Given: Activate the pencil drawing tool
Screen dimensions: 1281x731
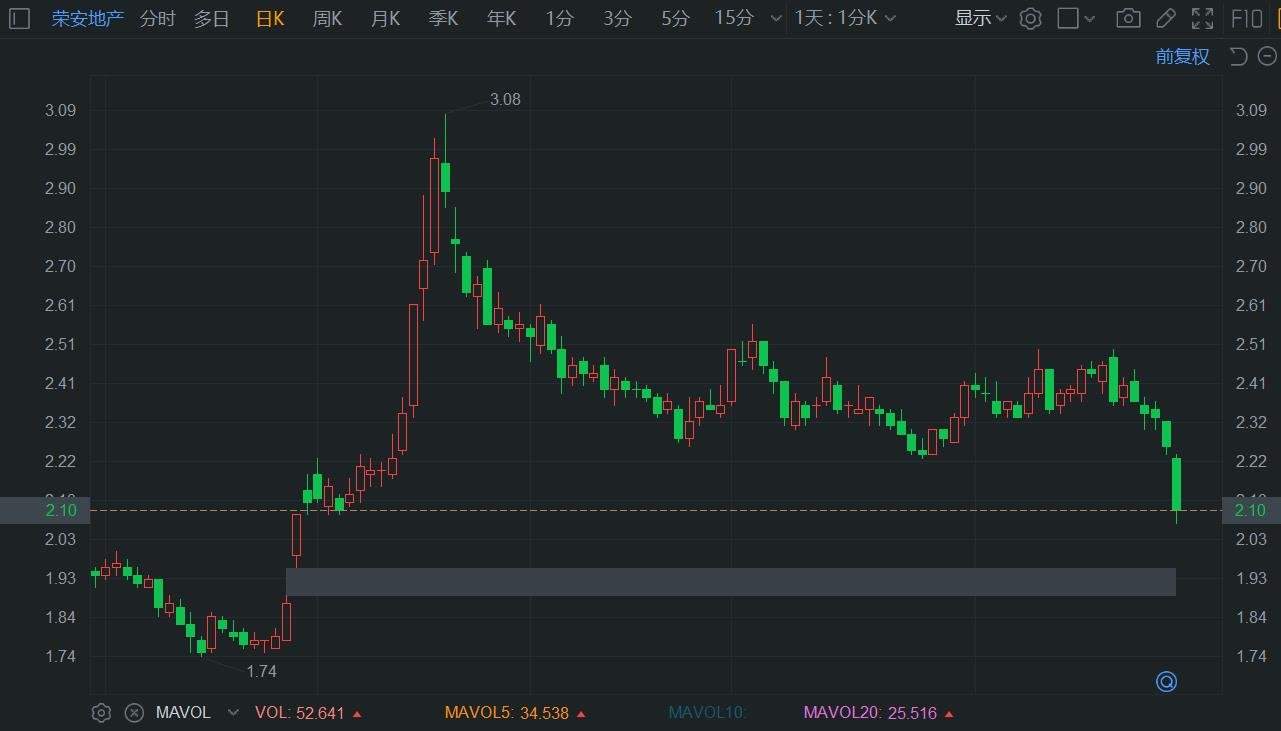Looking at the screenshot, I should [1165, 18].
